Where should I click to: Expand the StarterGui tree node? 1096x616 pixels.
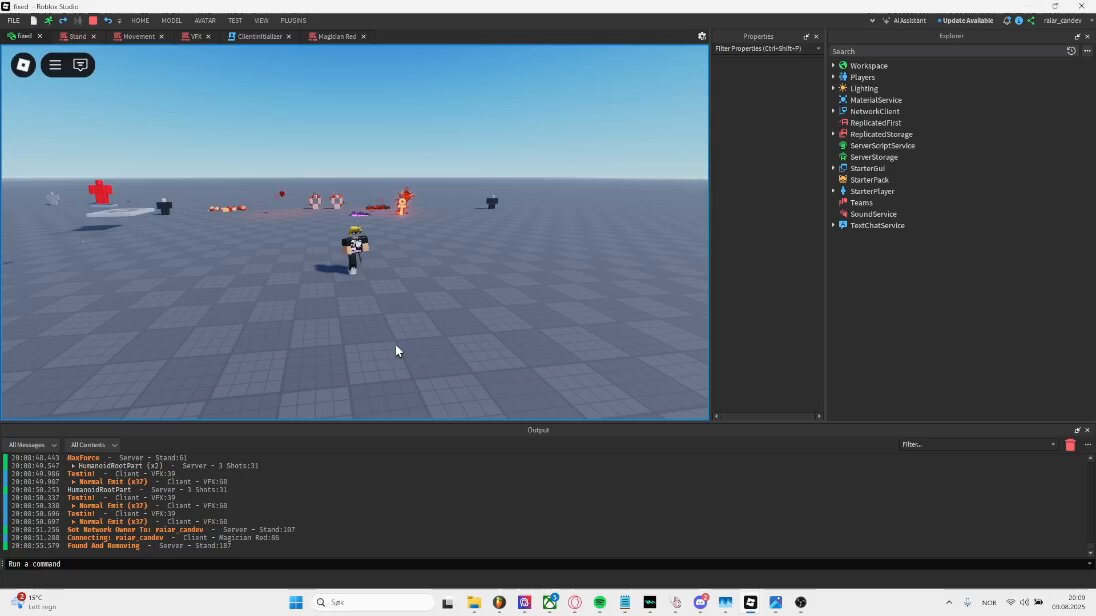point(833,169)
